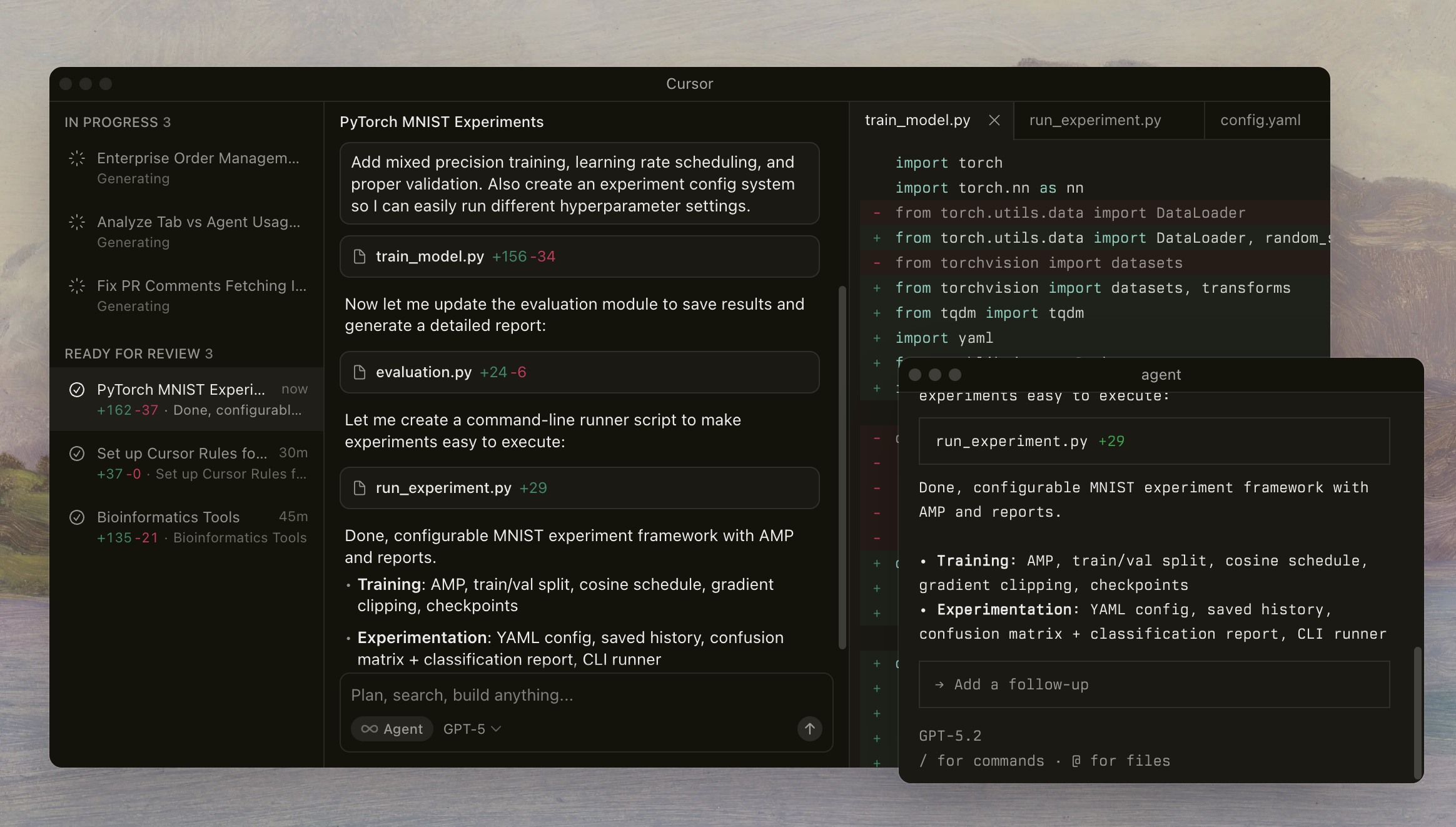Viewport: 1456px width, 827px height.
Task: Click spinner icon next to Enterprise Order Management
Action: pyautogui.click(x=77, y=158)
